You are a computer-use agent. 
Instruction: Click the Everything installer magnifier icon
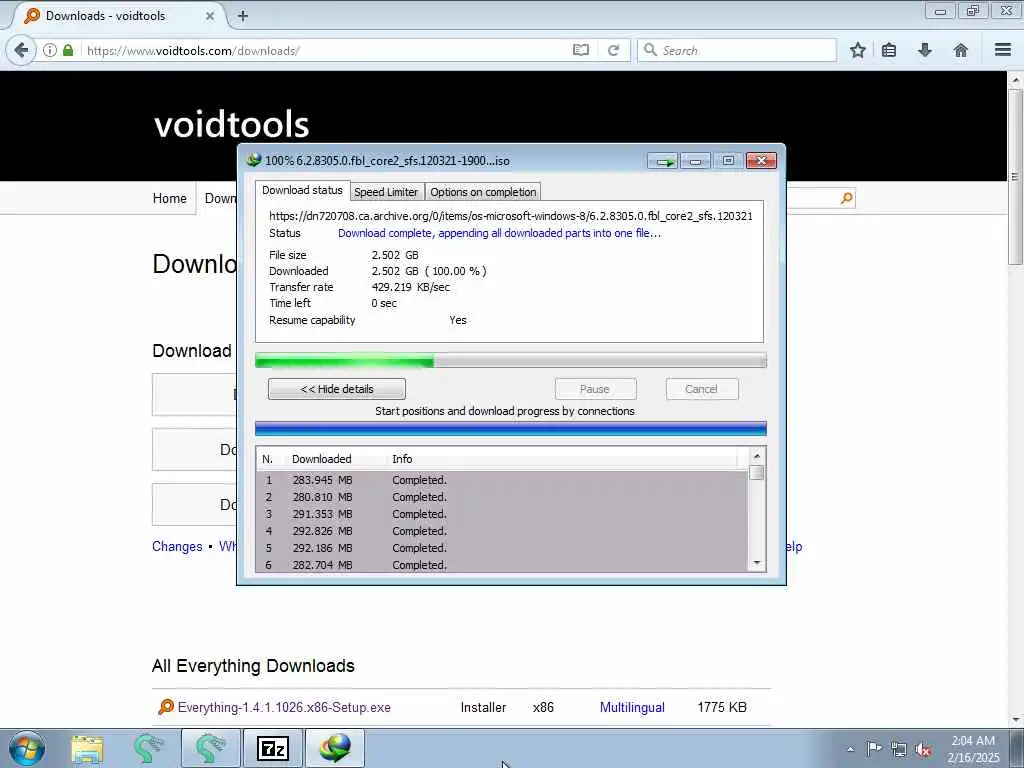(x=166, y=707)
